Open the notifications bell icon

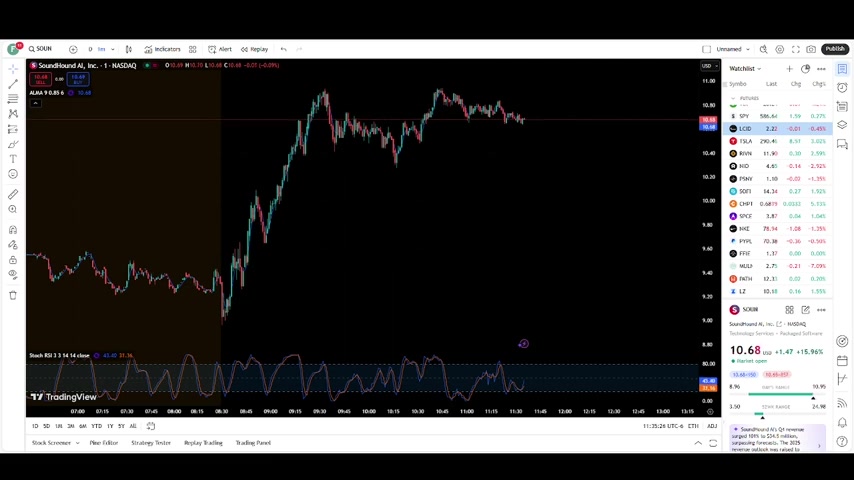842,422
